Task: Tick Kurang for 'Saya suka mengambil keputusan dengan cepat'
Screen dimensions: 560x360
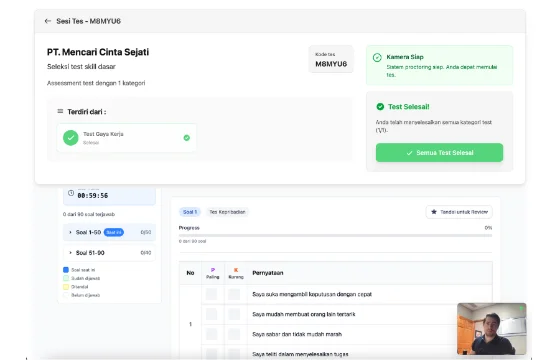Action: (x=234, y=294)
